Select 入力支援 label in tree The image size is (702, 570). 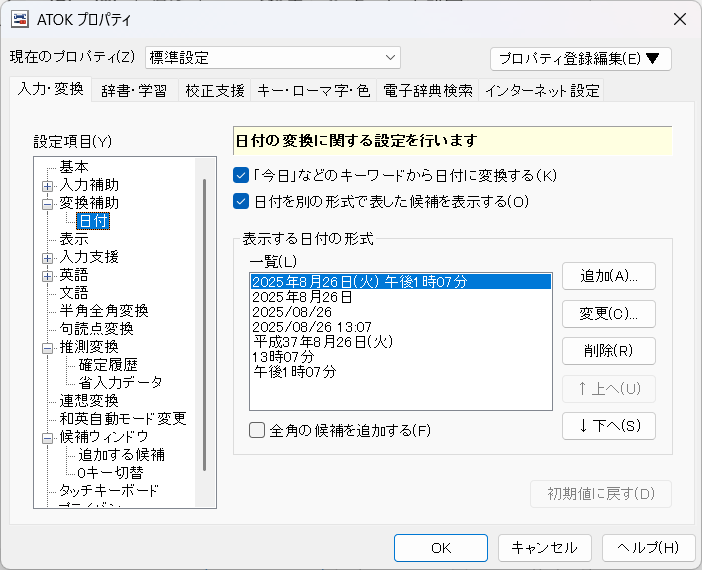pos(89,257)
